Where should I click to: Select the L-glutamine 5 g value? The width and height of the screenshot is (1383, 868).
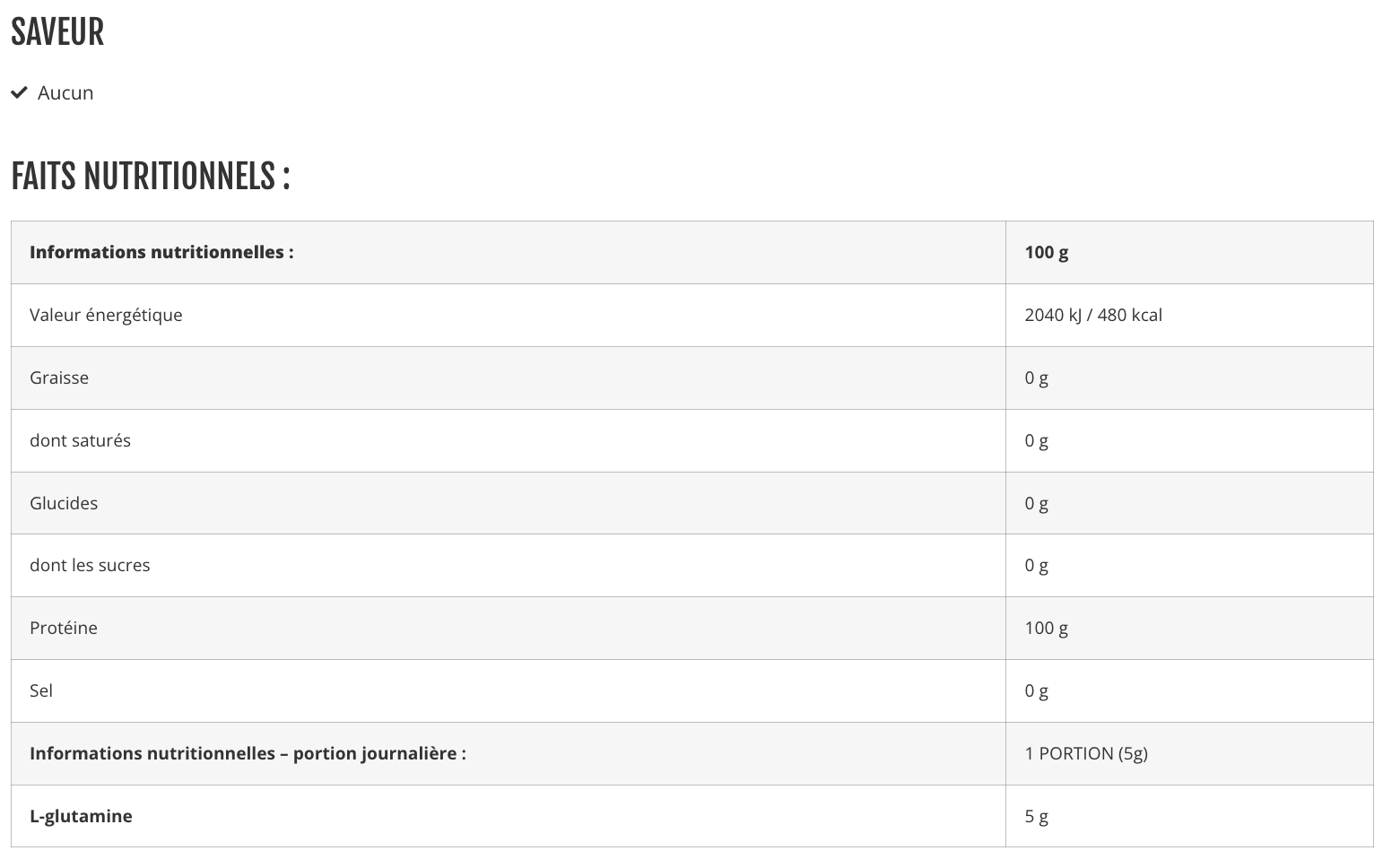click(x=1036, y=816)
